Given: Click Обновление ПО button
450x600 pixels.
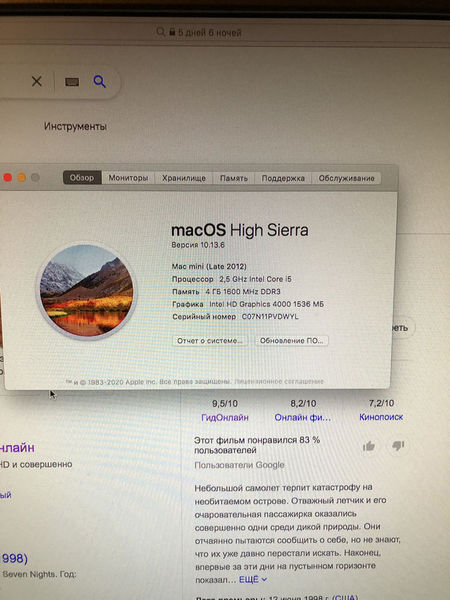Looking at the screenshot, I should [x=292, y=341].
